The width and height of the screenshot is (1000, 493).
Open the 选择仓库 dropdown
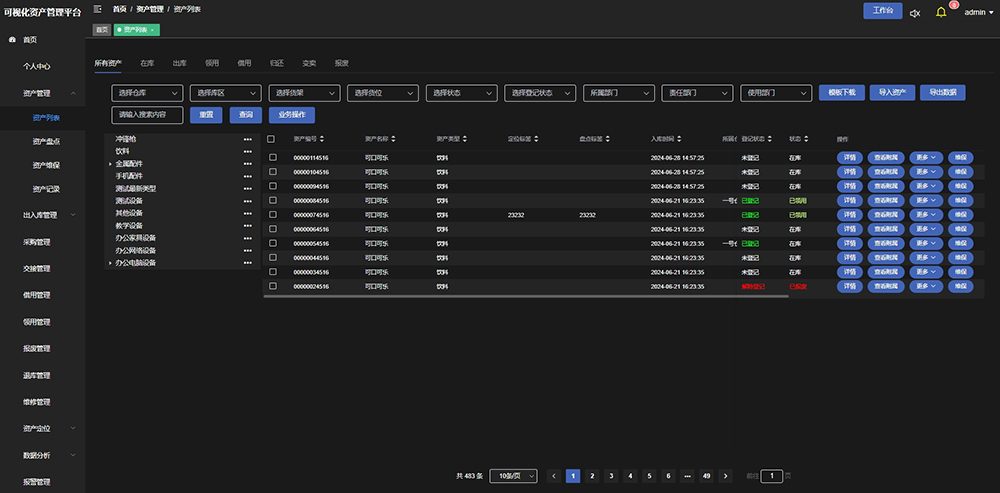(x=148, y=93)
